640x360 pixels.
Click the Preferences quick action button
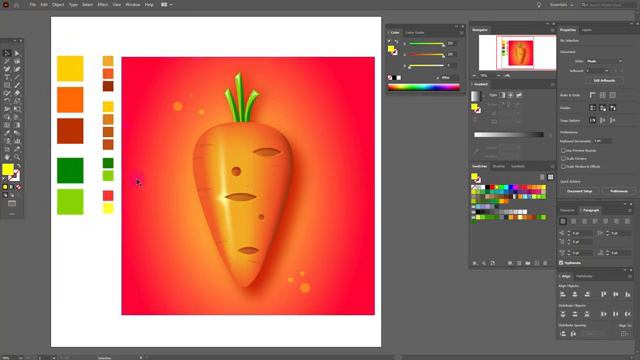pos(619,191)
